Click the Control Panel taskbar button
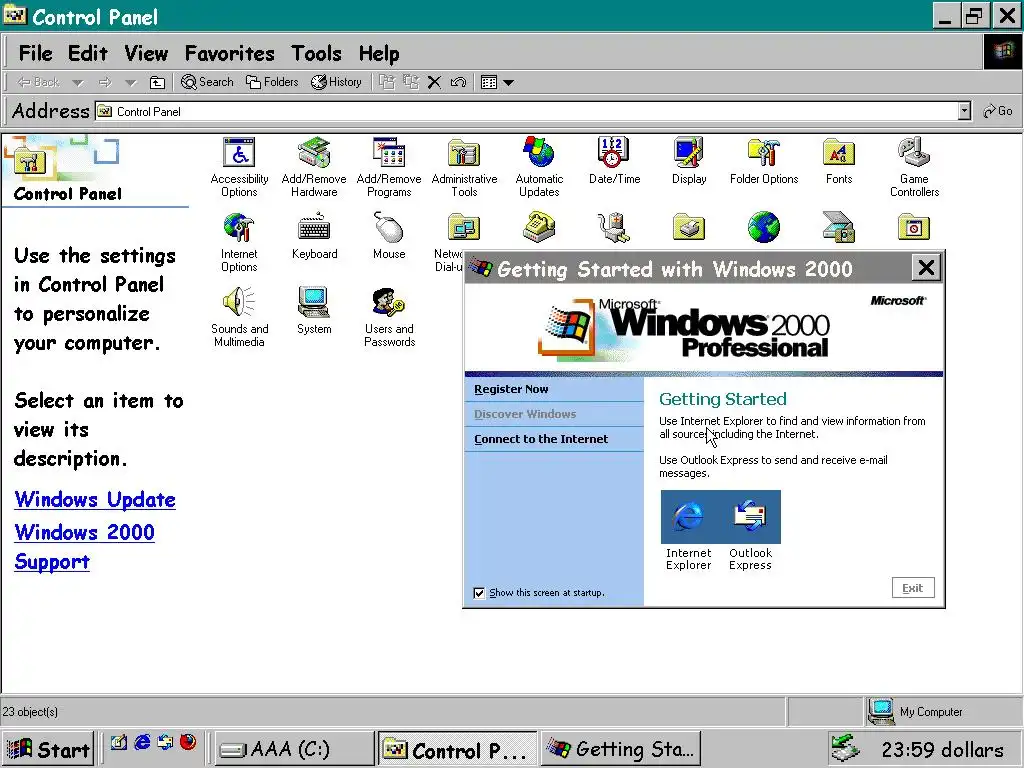 [457, 749]
